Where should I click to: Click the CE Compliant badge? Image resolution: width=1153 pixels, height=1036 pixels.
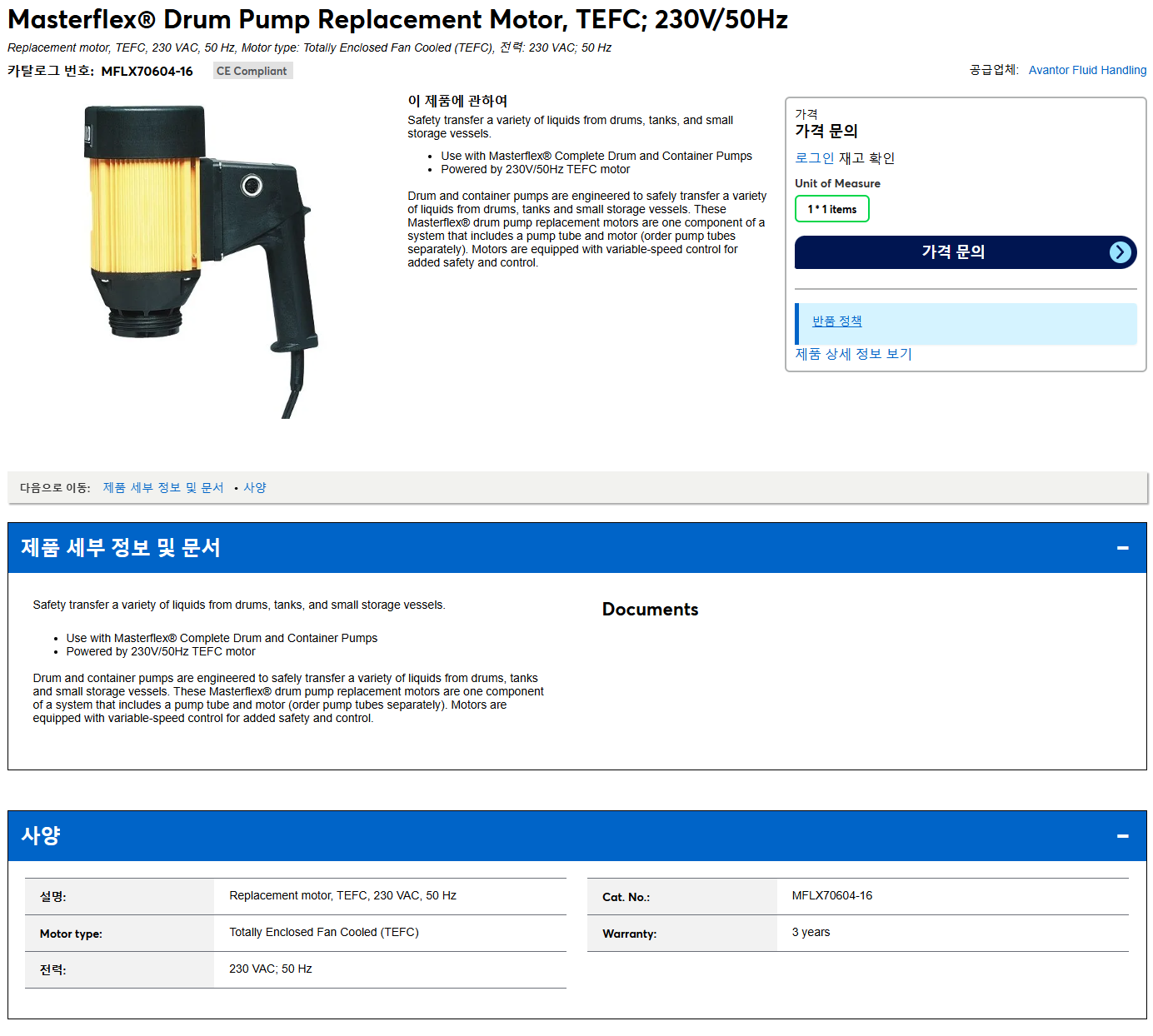pyautogui.click(x=252, y=71)
